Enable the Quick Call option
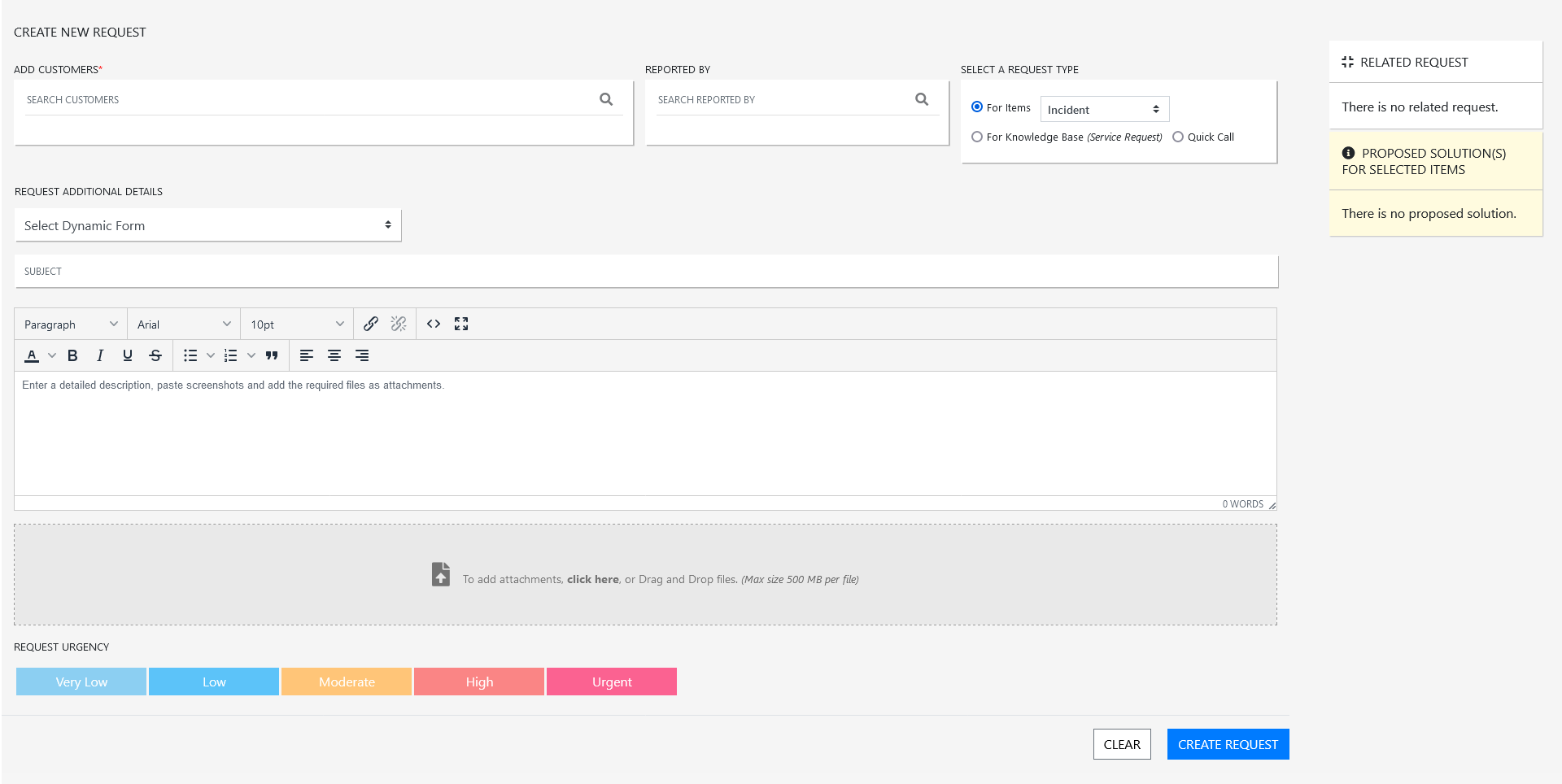The height and width of the screenshot is (784, 1562). [x=1177, y=137]
